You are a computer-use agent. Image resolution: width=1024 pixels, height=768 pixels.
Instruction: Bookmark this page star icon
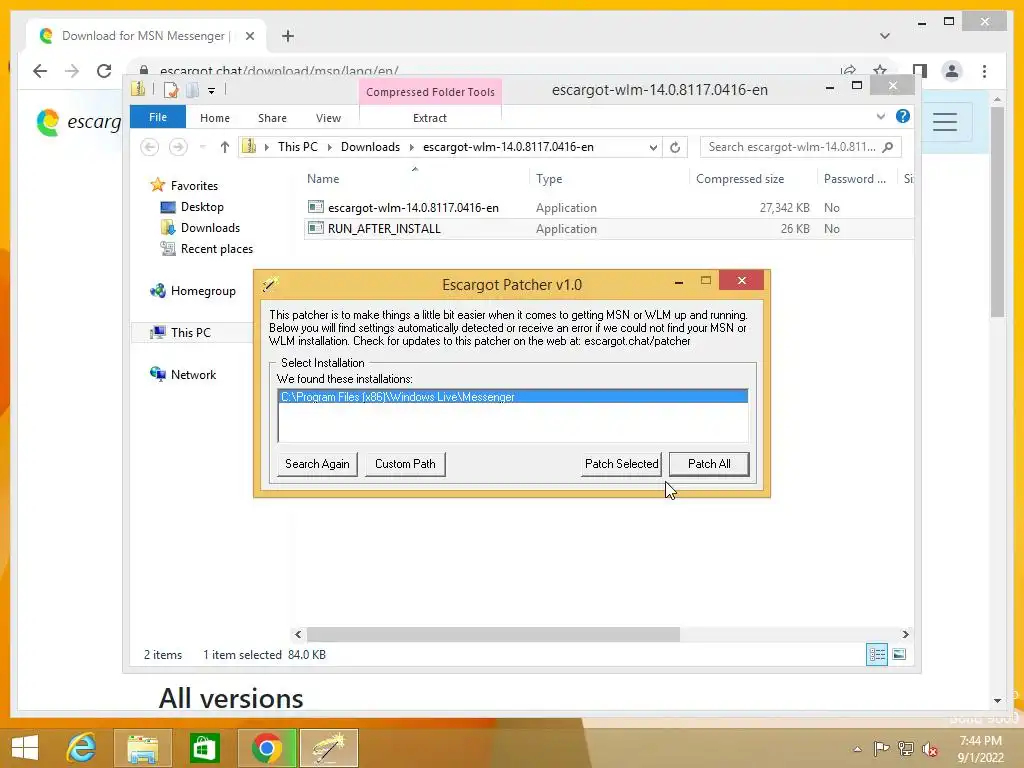pyautogui.click(x=880, y=70)
